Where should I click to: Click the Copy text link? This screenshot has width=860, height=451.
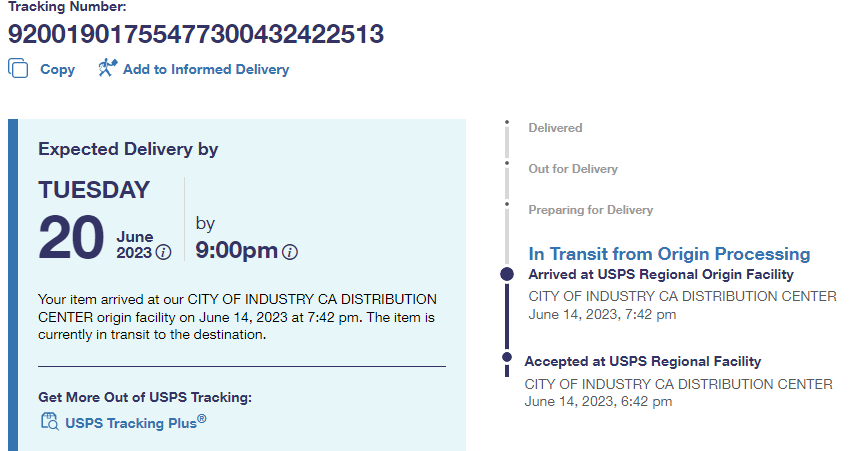[57, 70]
